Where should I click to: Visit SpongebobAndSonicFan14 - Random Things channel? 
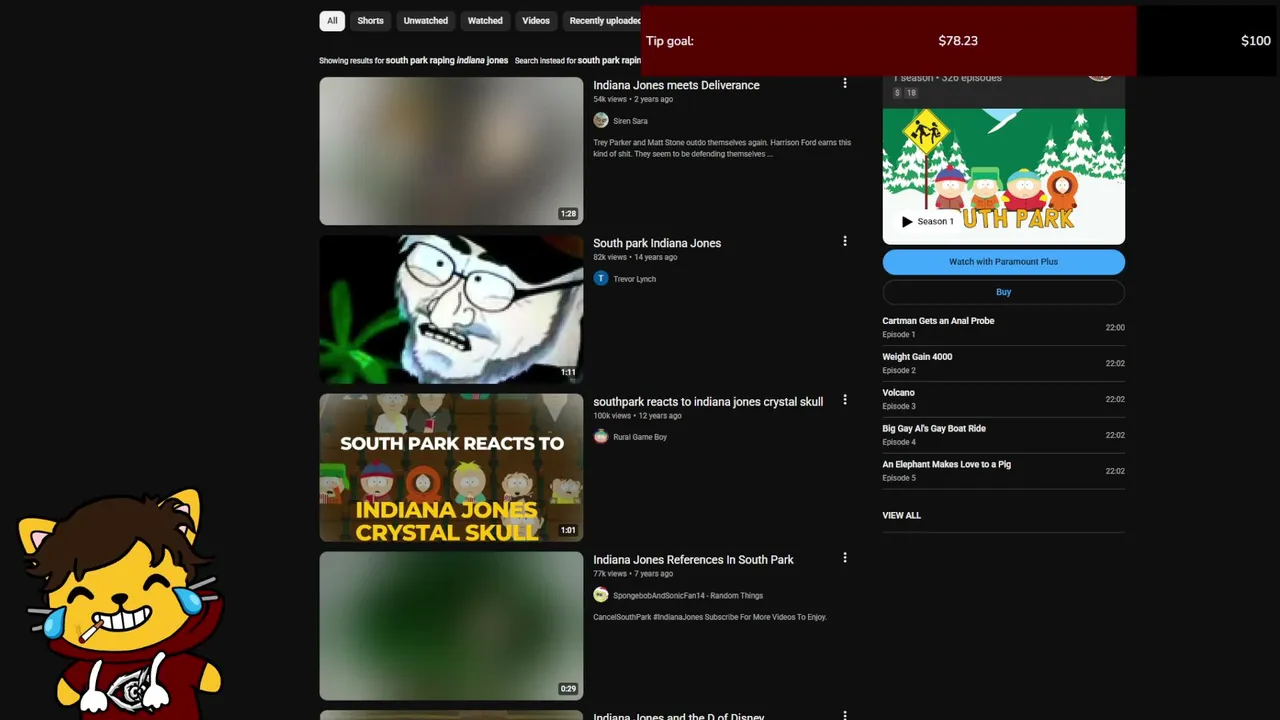[688, 596]
